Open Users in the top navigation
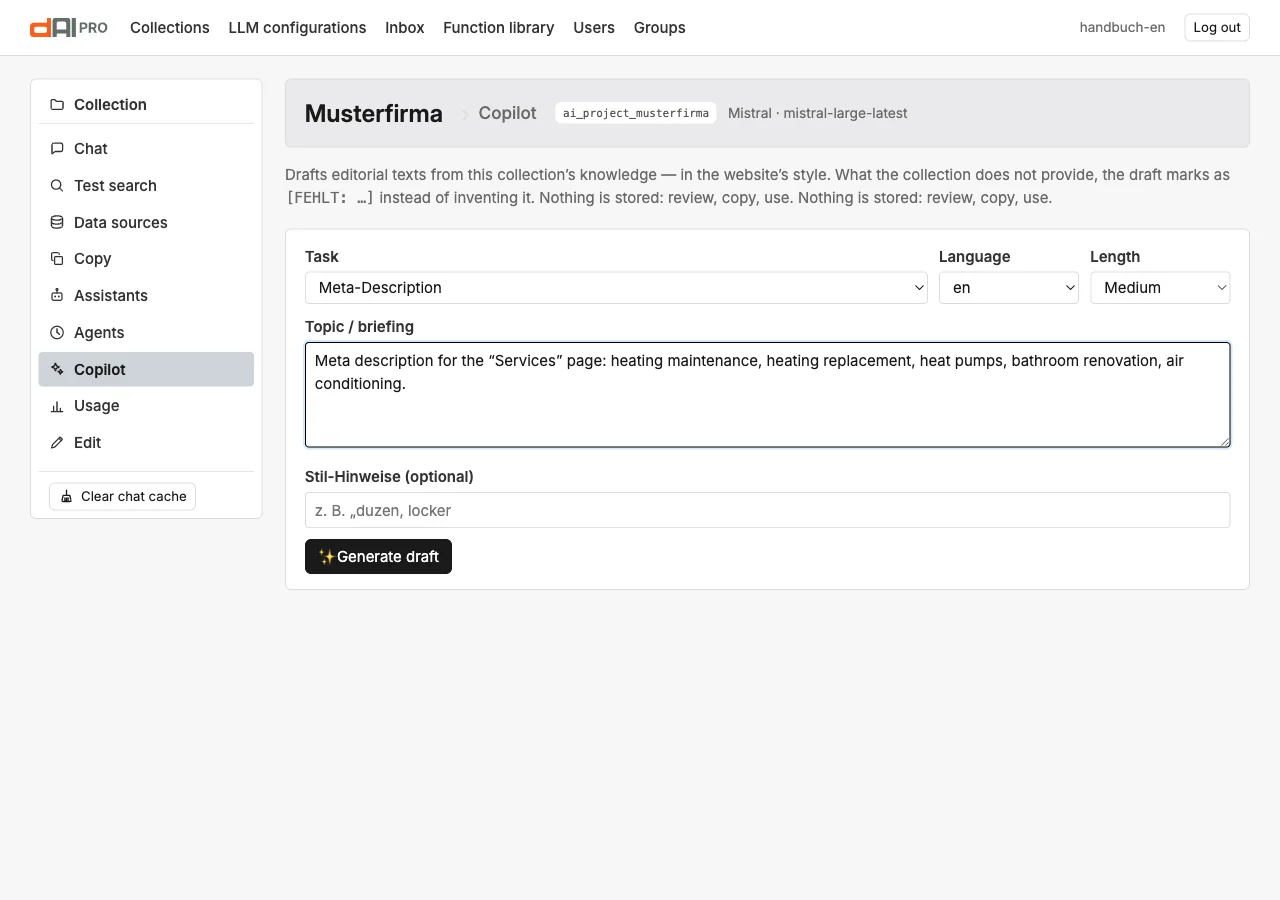The width and height of the screenshot is (1280, 900). point(594,28)
